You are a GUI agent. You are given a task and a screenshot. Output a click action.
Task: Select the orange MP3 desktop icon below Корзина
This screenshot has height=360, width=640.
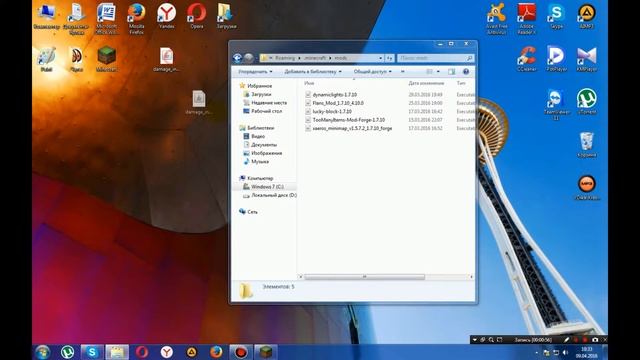pos(587,187)
